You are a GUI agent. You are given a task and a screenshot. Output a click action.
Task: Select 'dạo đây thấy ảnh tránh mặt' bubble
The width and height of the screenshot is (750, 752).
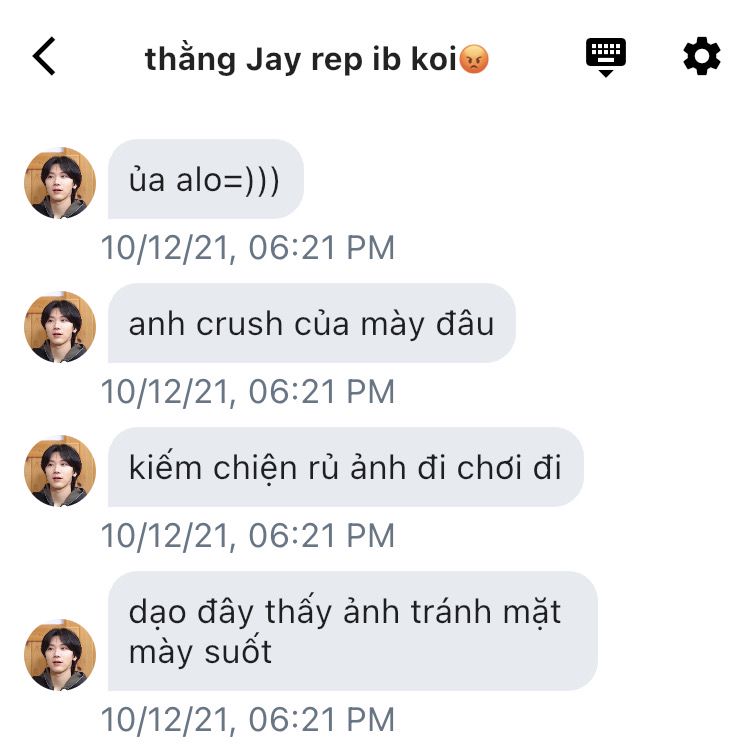[x=353, y=631]
